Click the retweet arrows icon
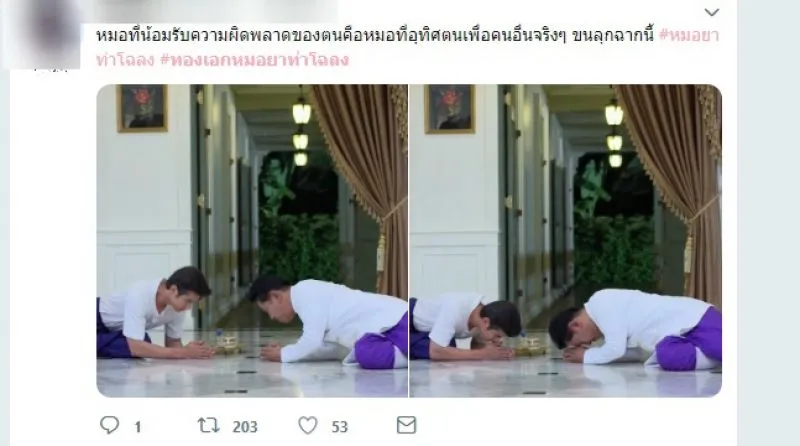 [208, 425]
